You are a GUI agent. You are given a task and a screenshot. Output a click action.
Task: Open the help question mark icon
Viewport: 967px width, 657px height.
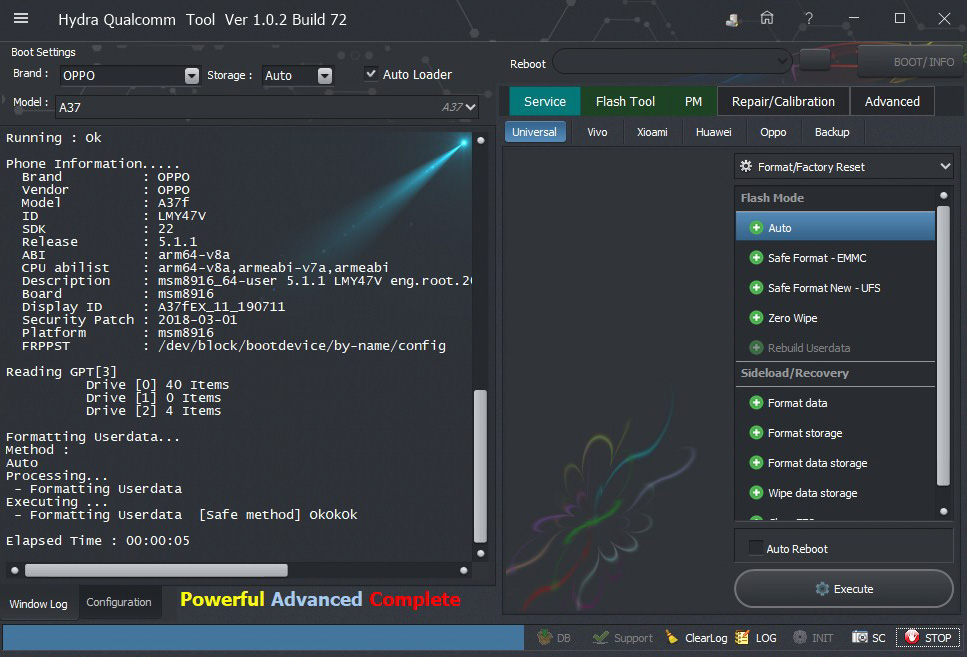coord(809,19)
